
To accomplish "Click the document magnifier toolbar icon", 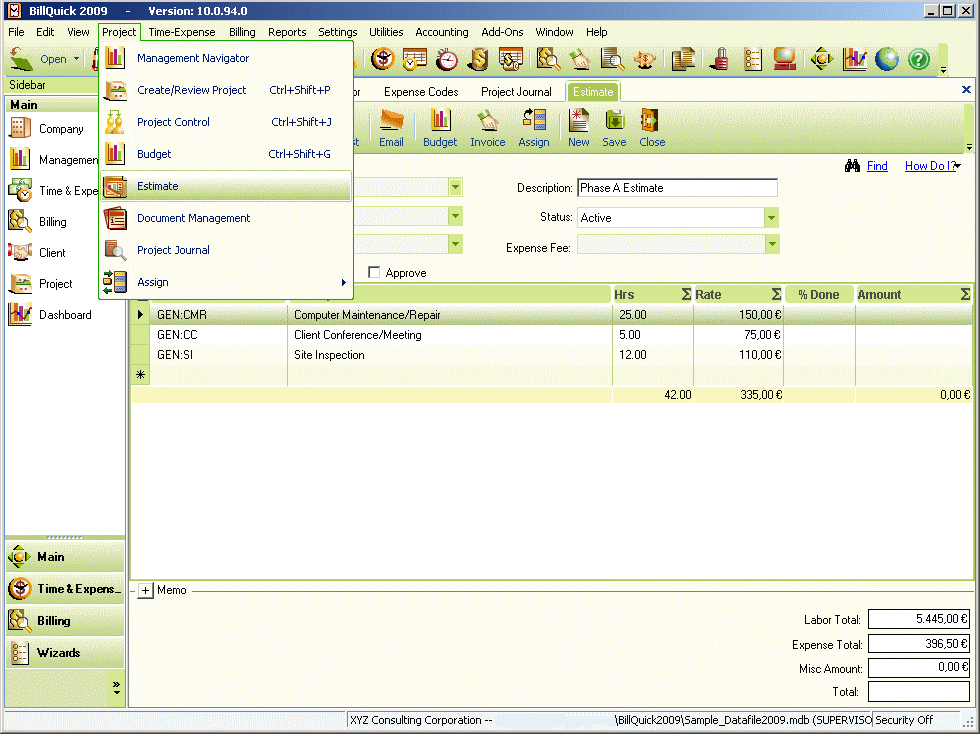I will pos(612,59).
